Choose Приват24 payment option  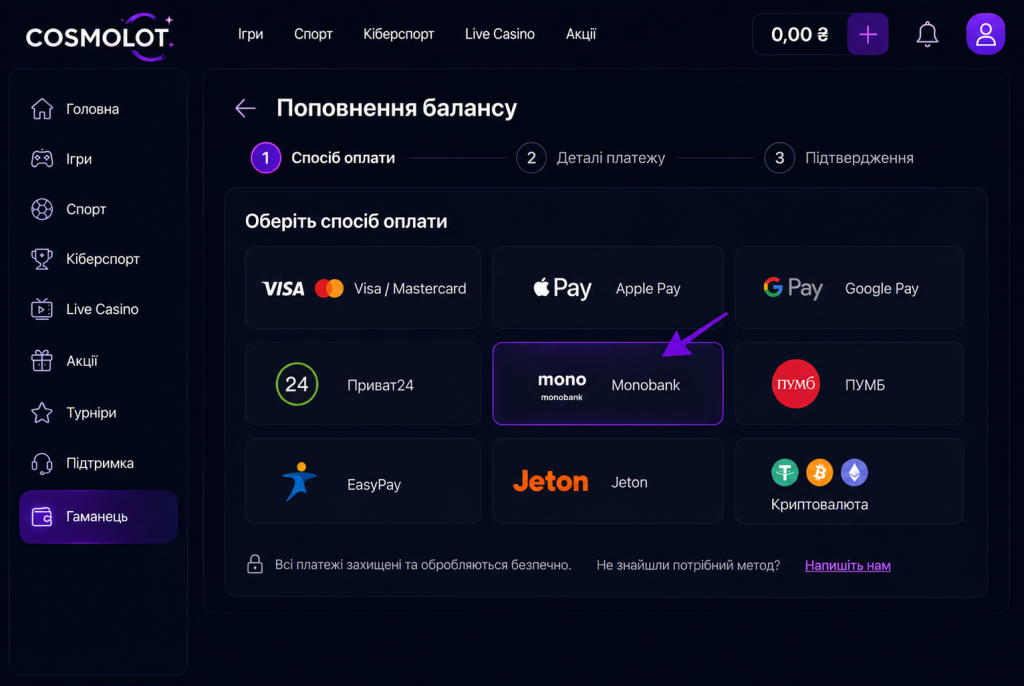pyautogui.click(x=362, y=384)
